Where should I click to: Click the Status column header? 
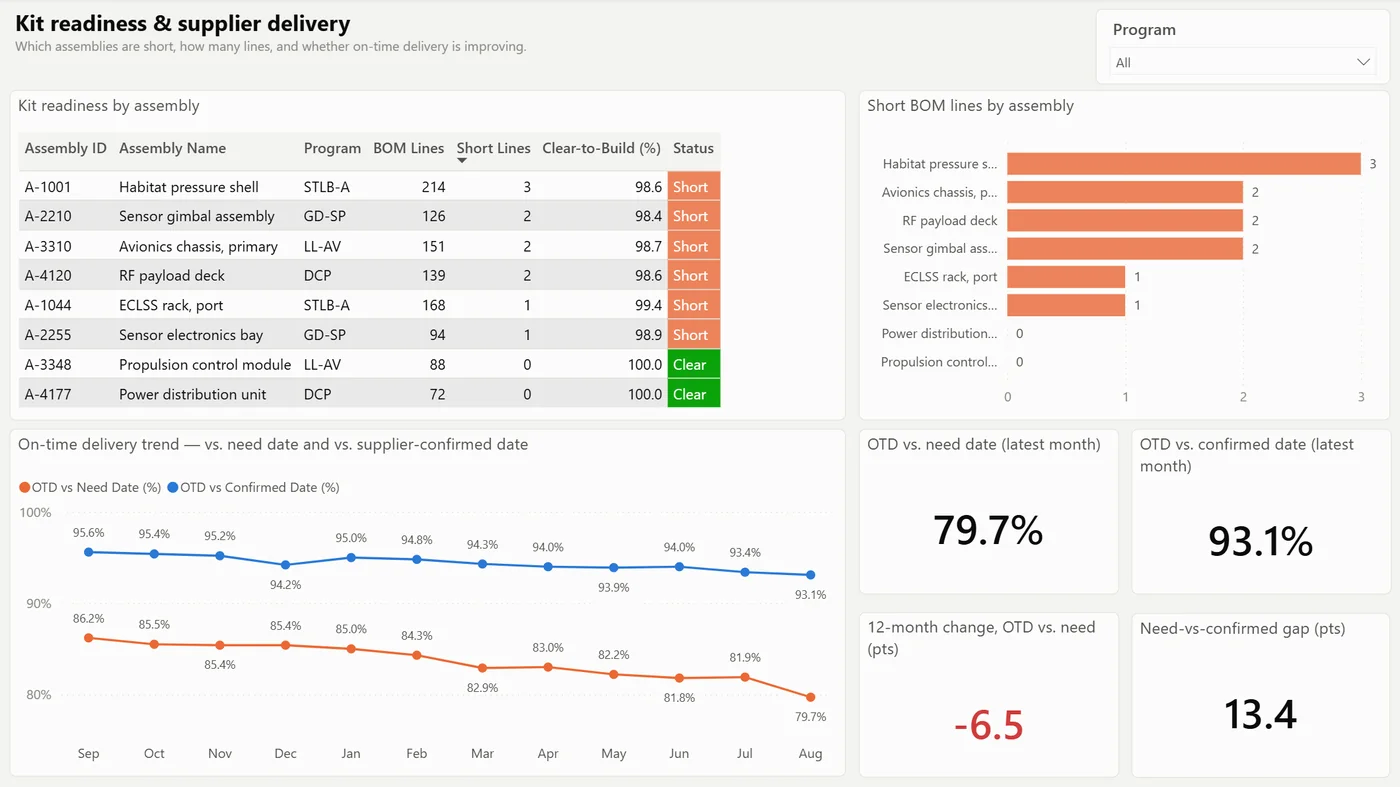693,148
